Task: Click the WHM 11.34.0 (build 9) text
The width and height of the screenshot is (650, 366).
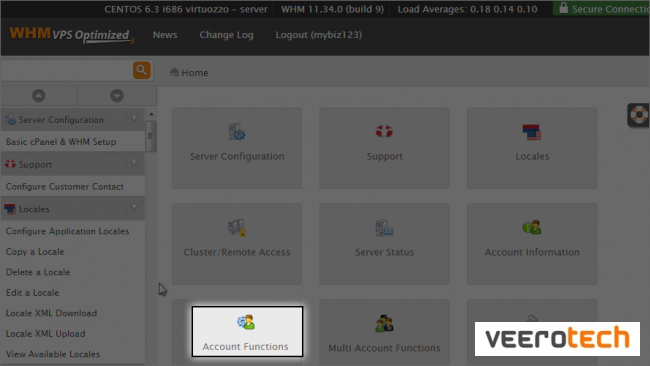Action: (x=332, y=9)
